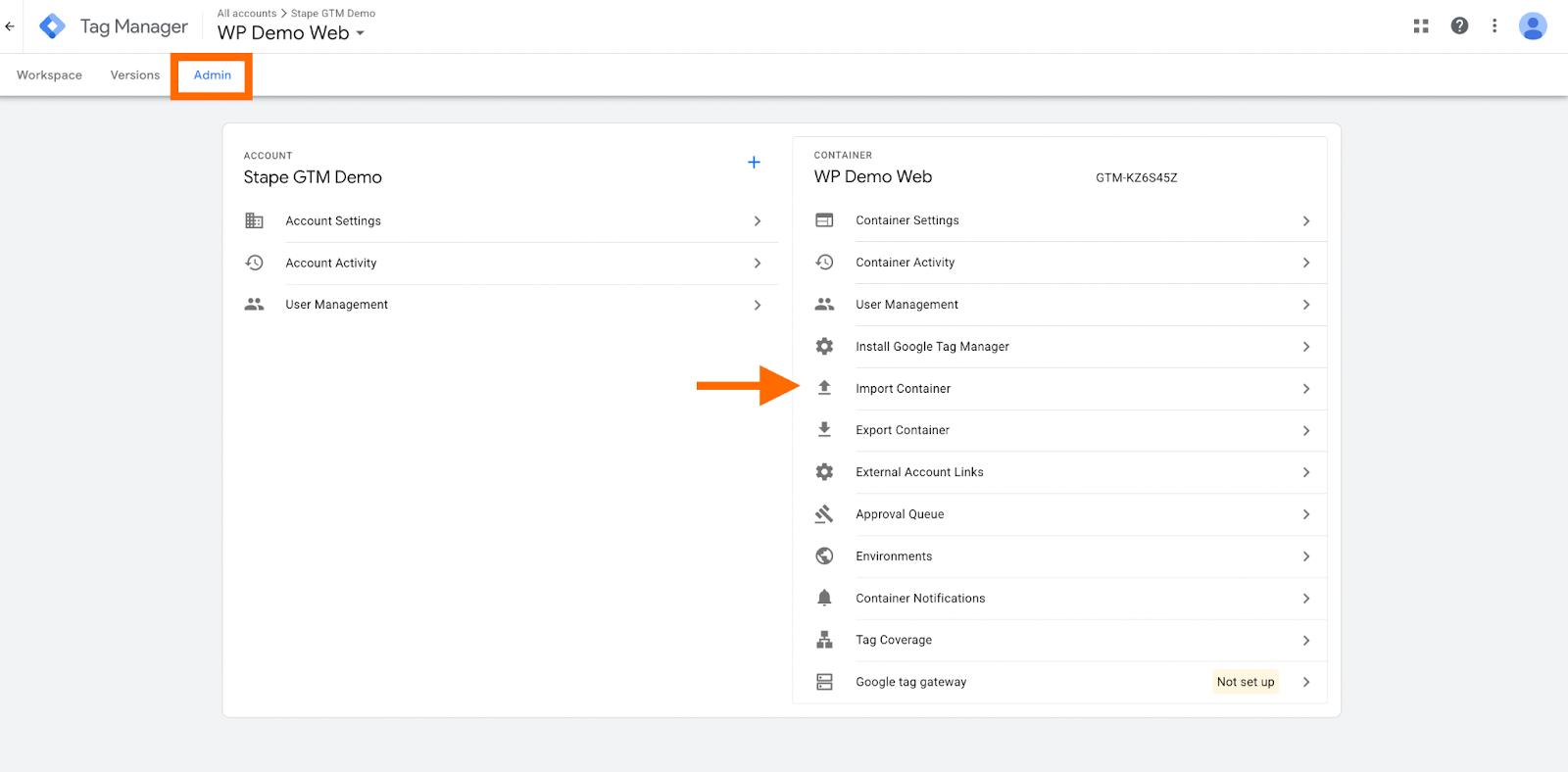
Task: Click the Container Settings window icon
Action: pyautogui.click(x=824, y=220)
